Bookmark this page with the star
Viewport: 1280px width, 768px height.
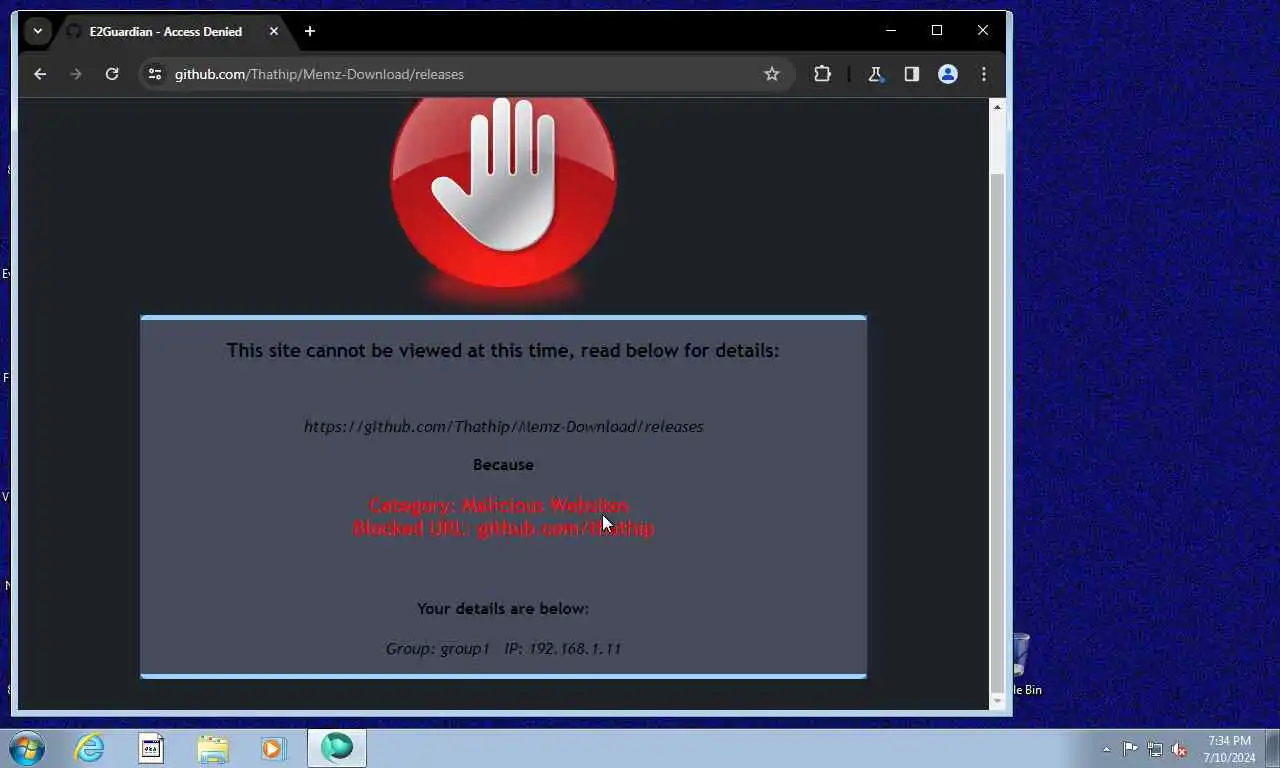coord(772,74)
